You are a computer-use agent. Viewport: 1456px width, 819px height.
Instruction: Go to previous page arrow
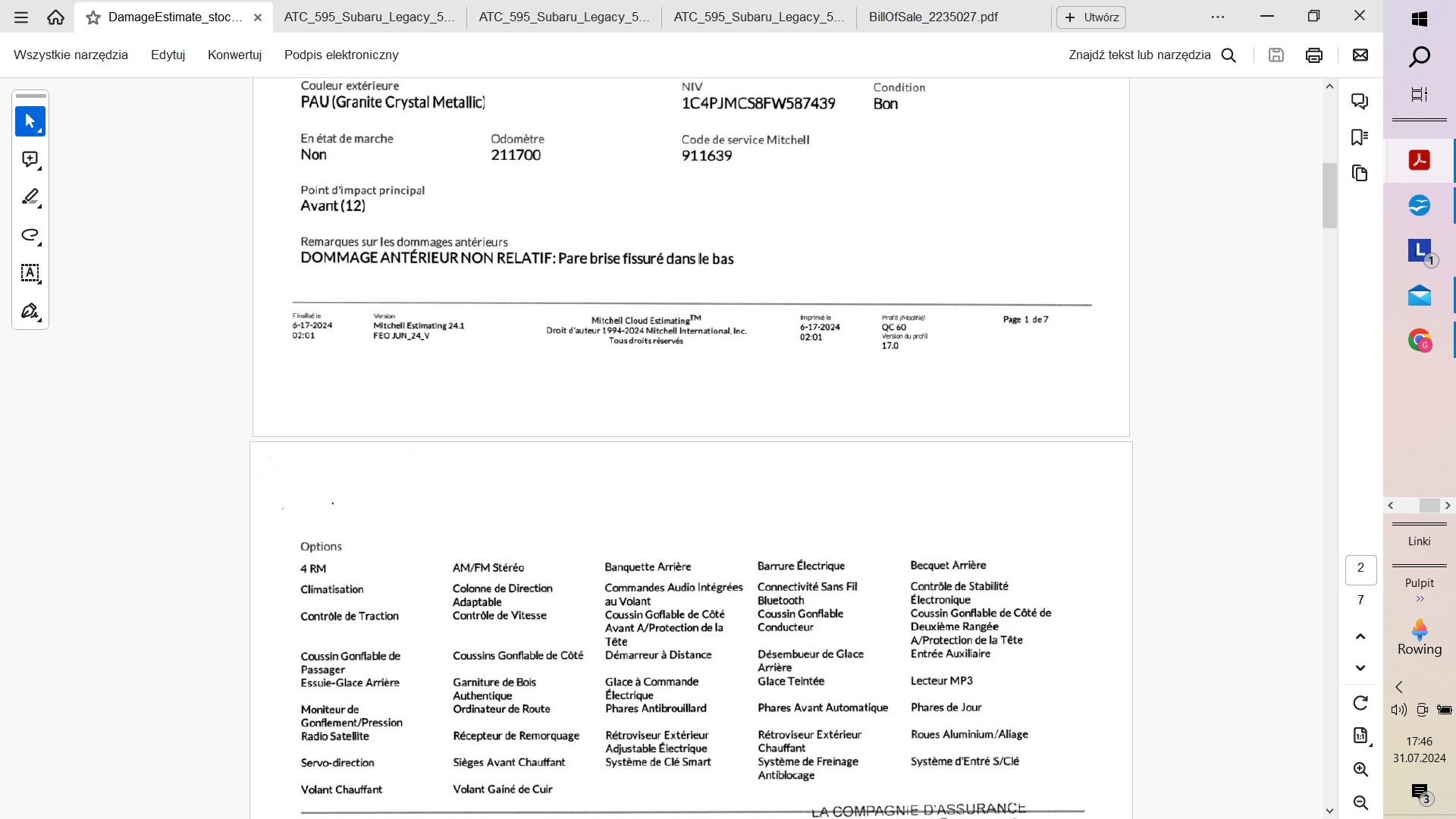coord(1360,636)
